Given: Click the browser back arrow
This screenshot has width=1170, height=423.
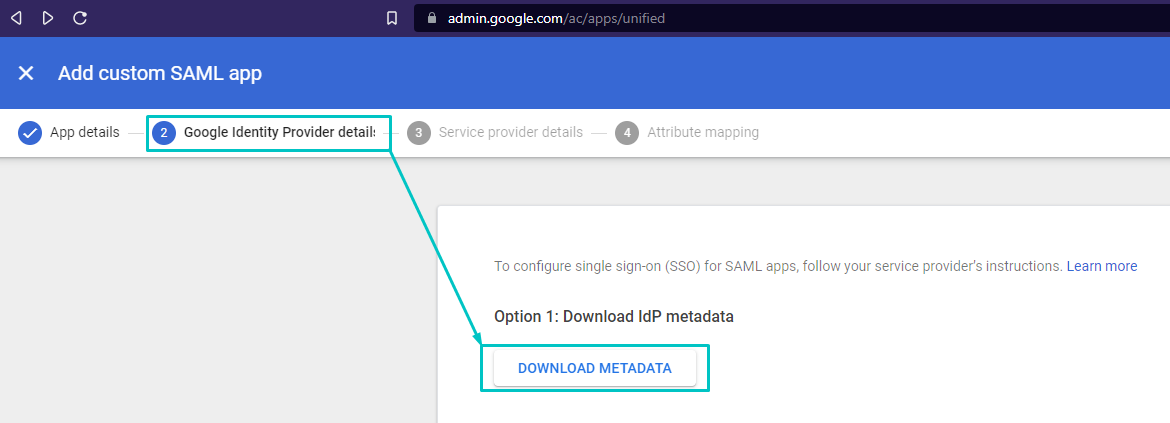Looking at the screenshot, I should (16, 18).
